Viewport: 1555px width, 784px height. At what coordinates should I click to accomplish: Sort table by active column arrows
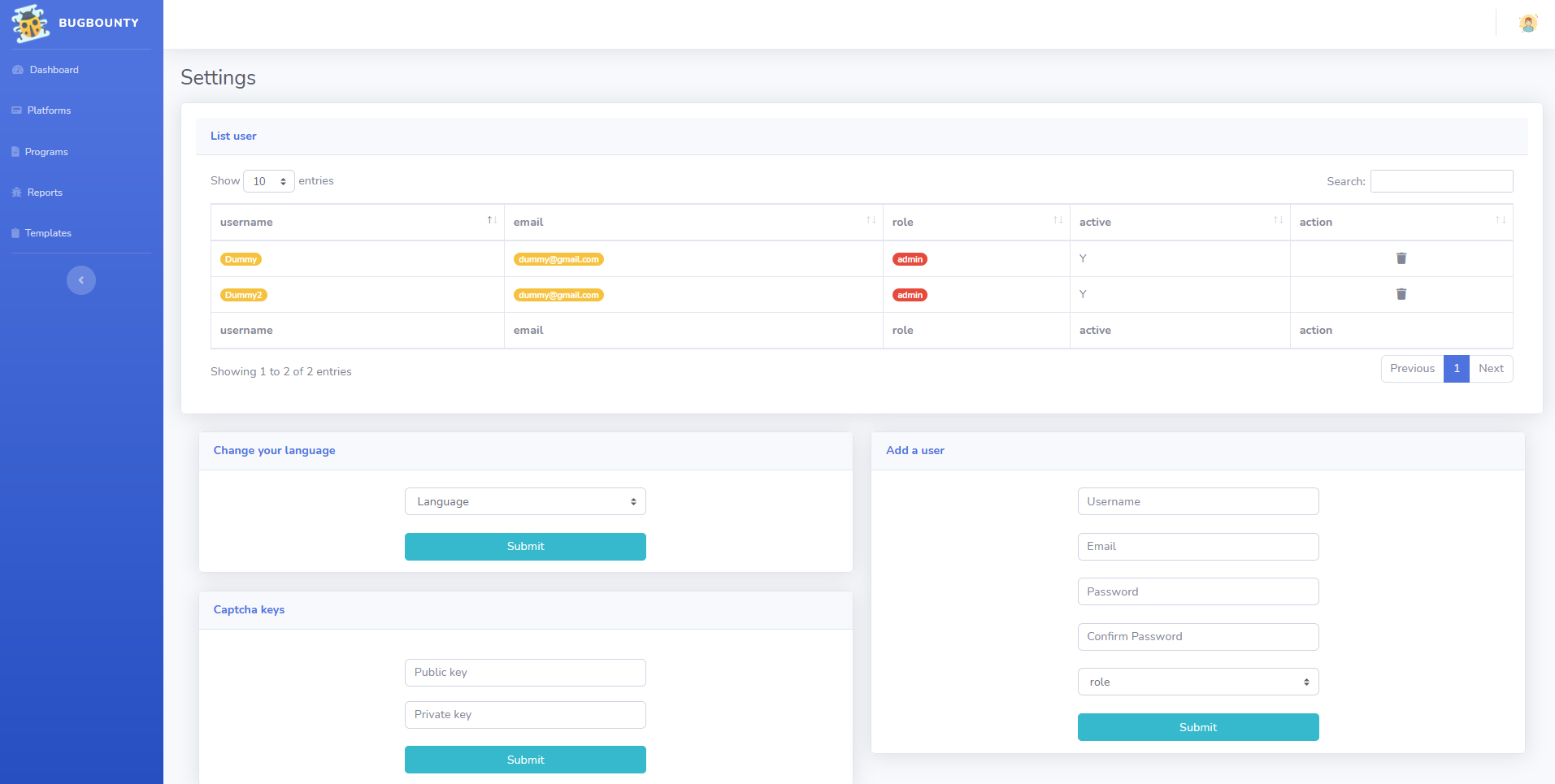coord(1278,220)
